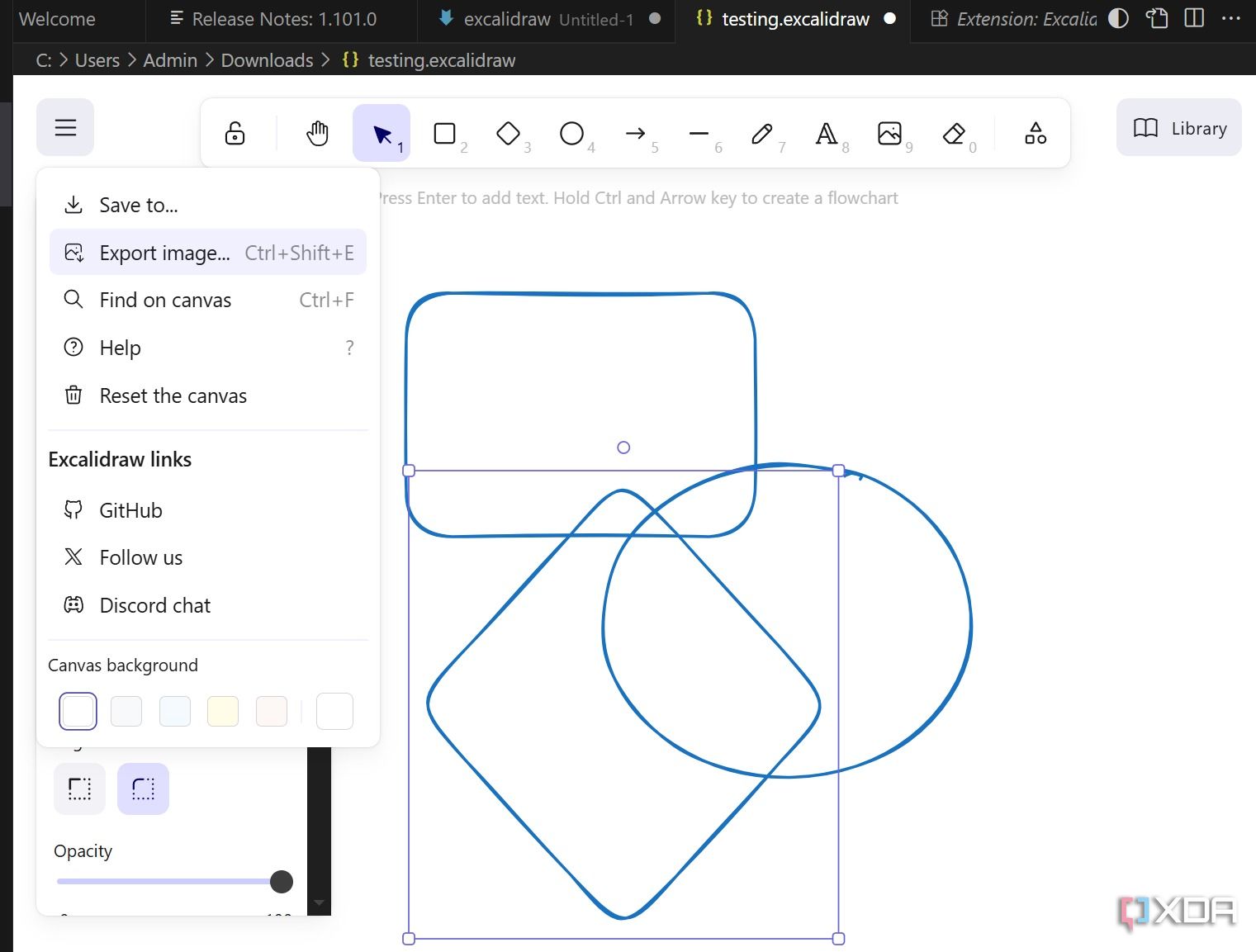Image resolution: width=1256 pixels, height=952 pixels.
Task: Click the rotation handle of the selected diamond
Action: [623, 448]
